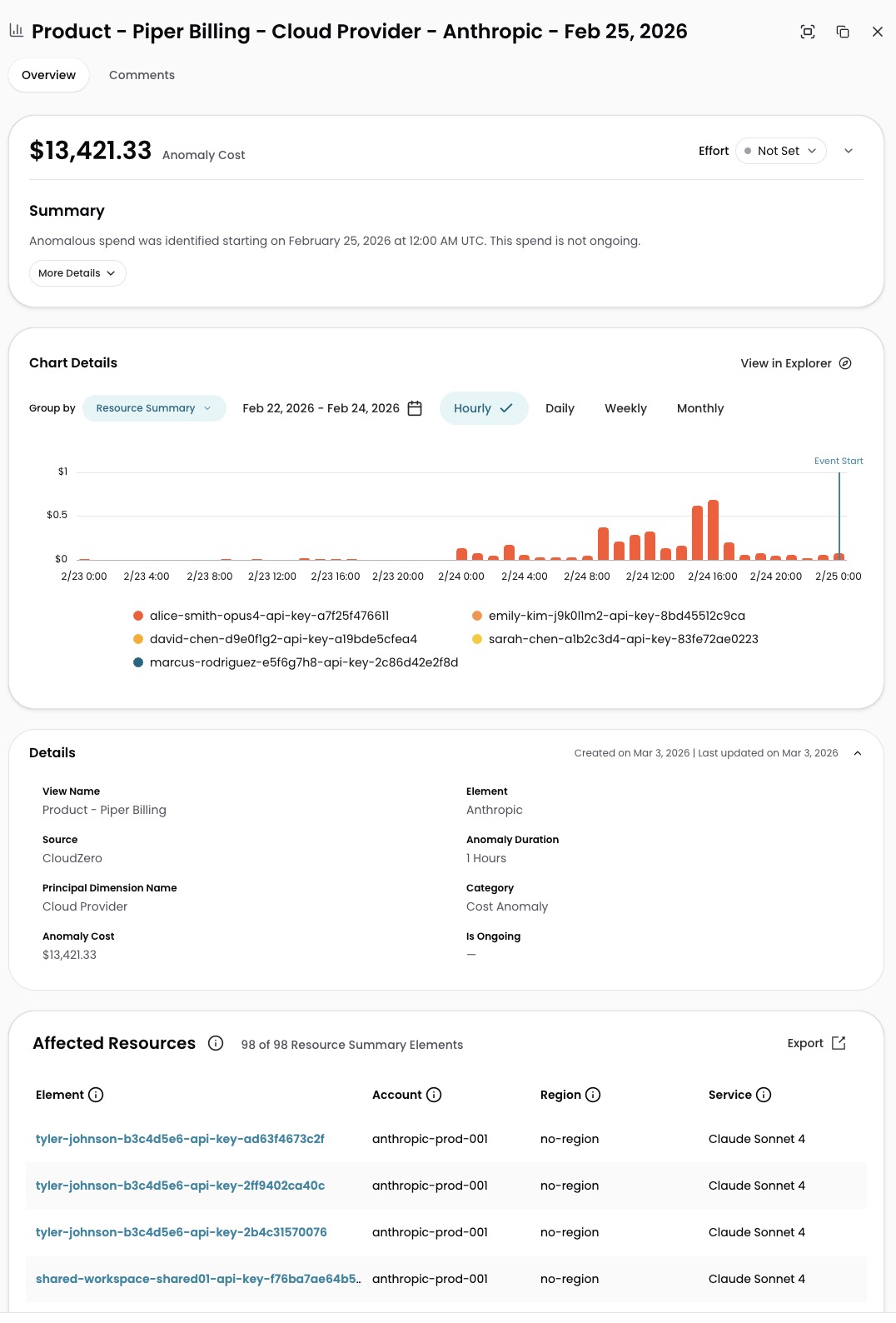Select Monthly granularity
The height and width of the screenshot is (1323, 896).
coord(700,408)
